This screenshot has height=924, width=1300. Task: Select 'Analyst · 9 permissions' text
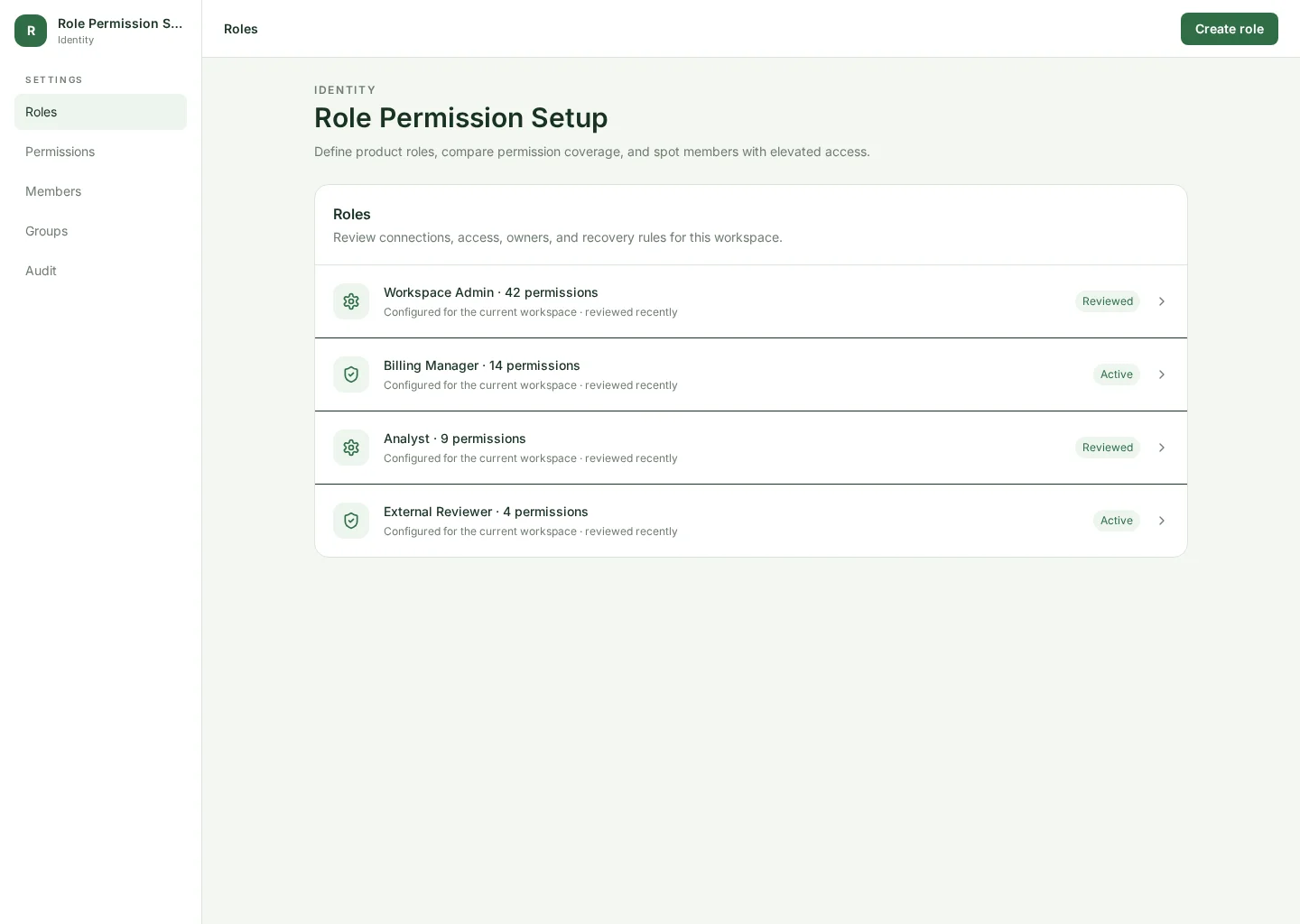click(x=455, y=439)
